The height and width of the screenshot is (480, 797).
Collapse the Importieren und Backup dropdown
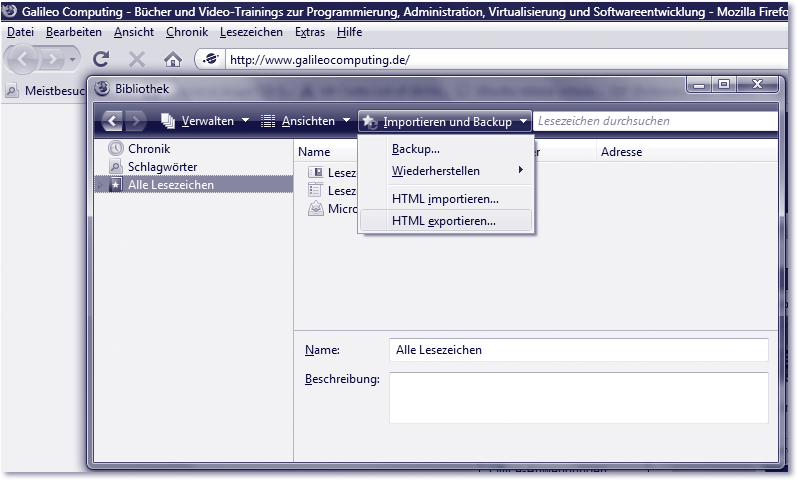point(445,122)
